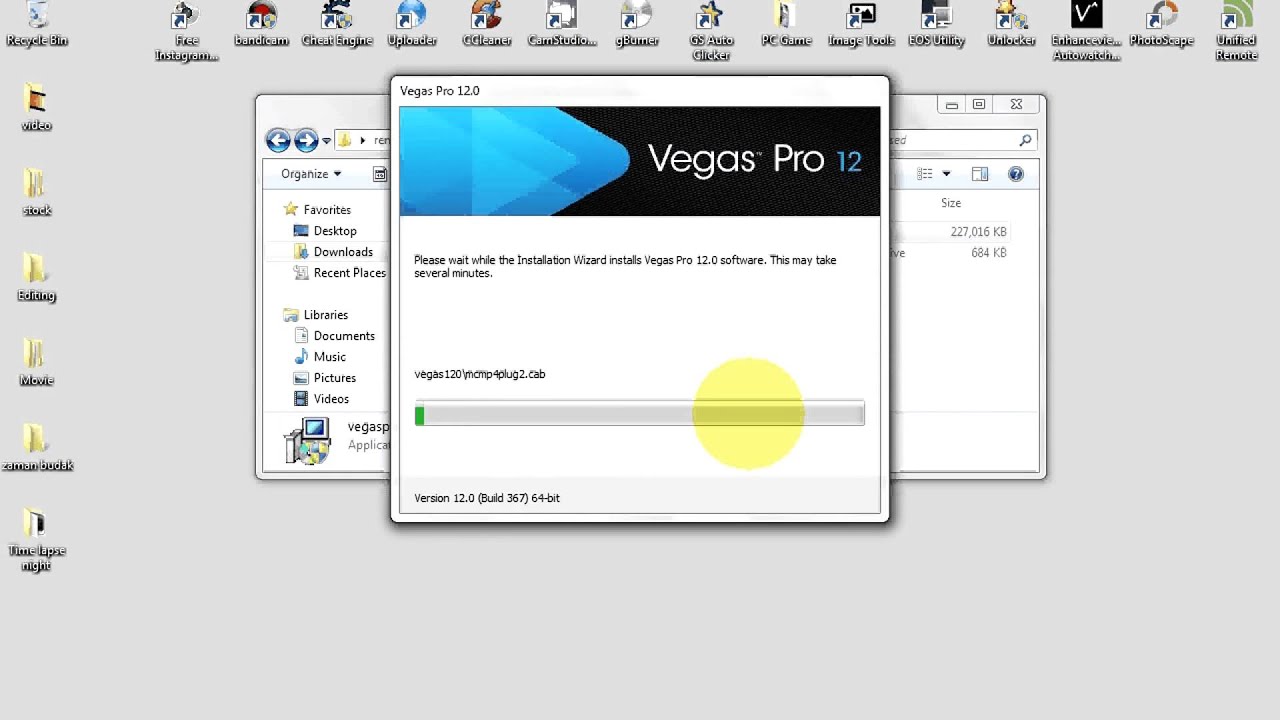Click the Explorer search box
The image size is (1280, 720).
click(962, 140)
